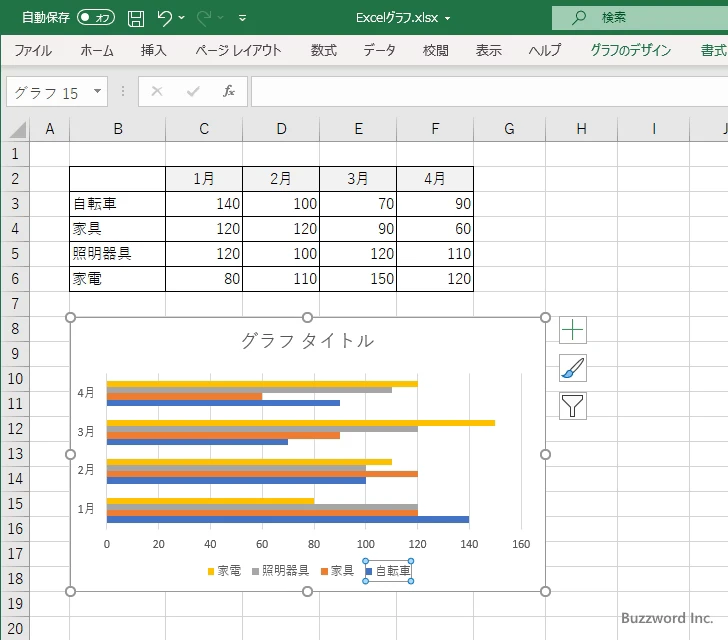Open the ページ レイアウト tab
This screenshot has height=640, width=728.
click(238, 50)
